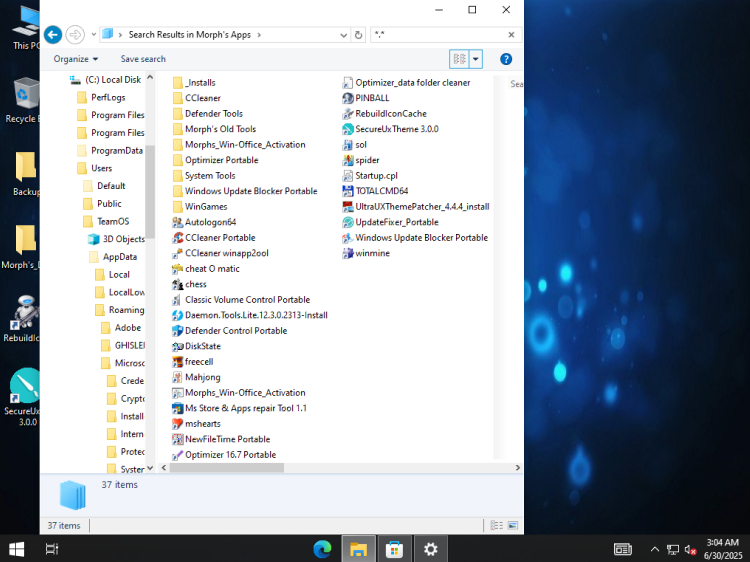Open Microsoft Edge from taskbar
The width and height of the screenshot is (750, 562).
click(x=322, y=549)
